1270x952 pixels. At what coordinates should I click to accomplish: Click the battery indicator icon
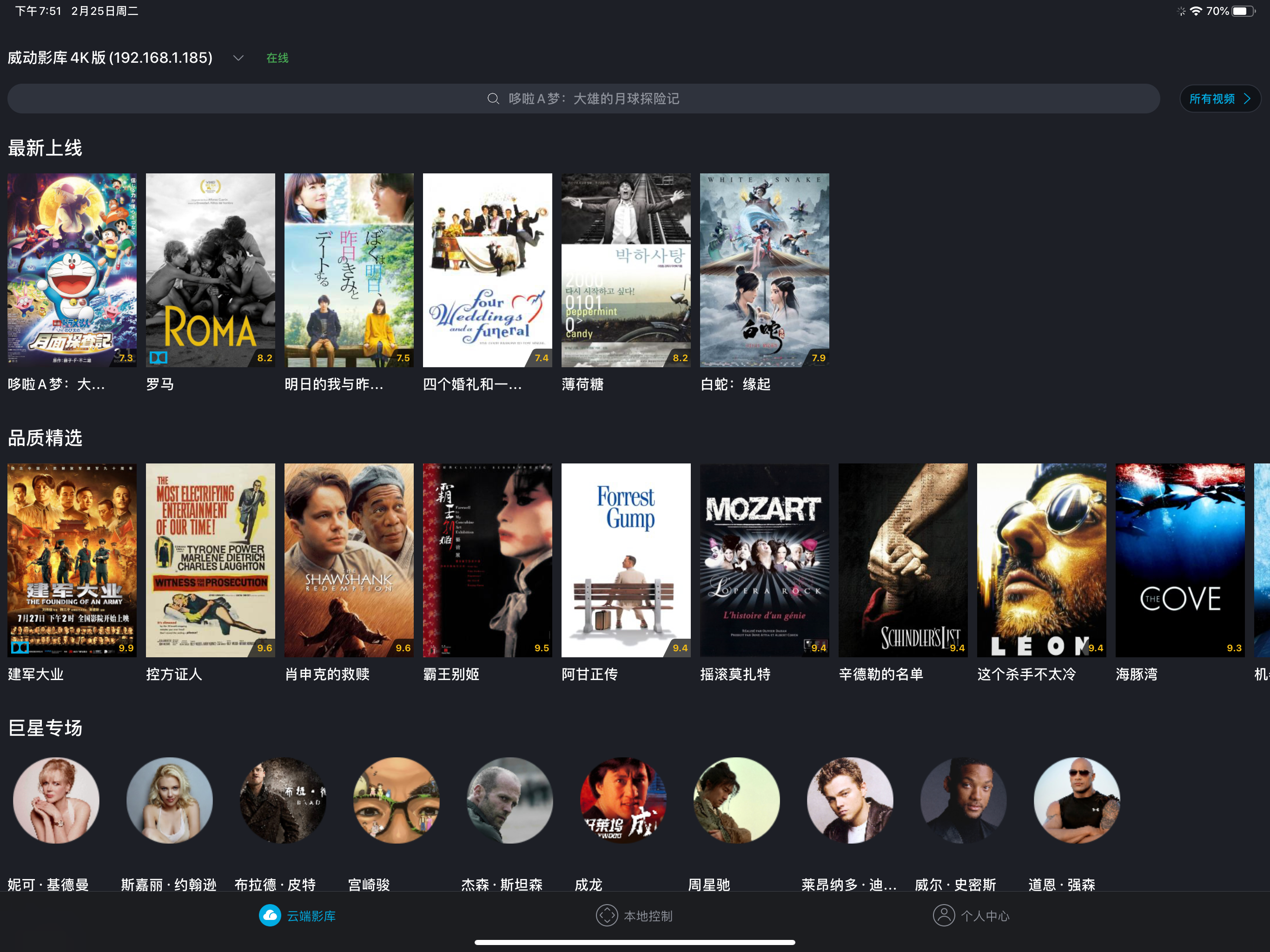point(1244,11)
